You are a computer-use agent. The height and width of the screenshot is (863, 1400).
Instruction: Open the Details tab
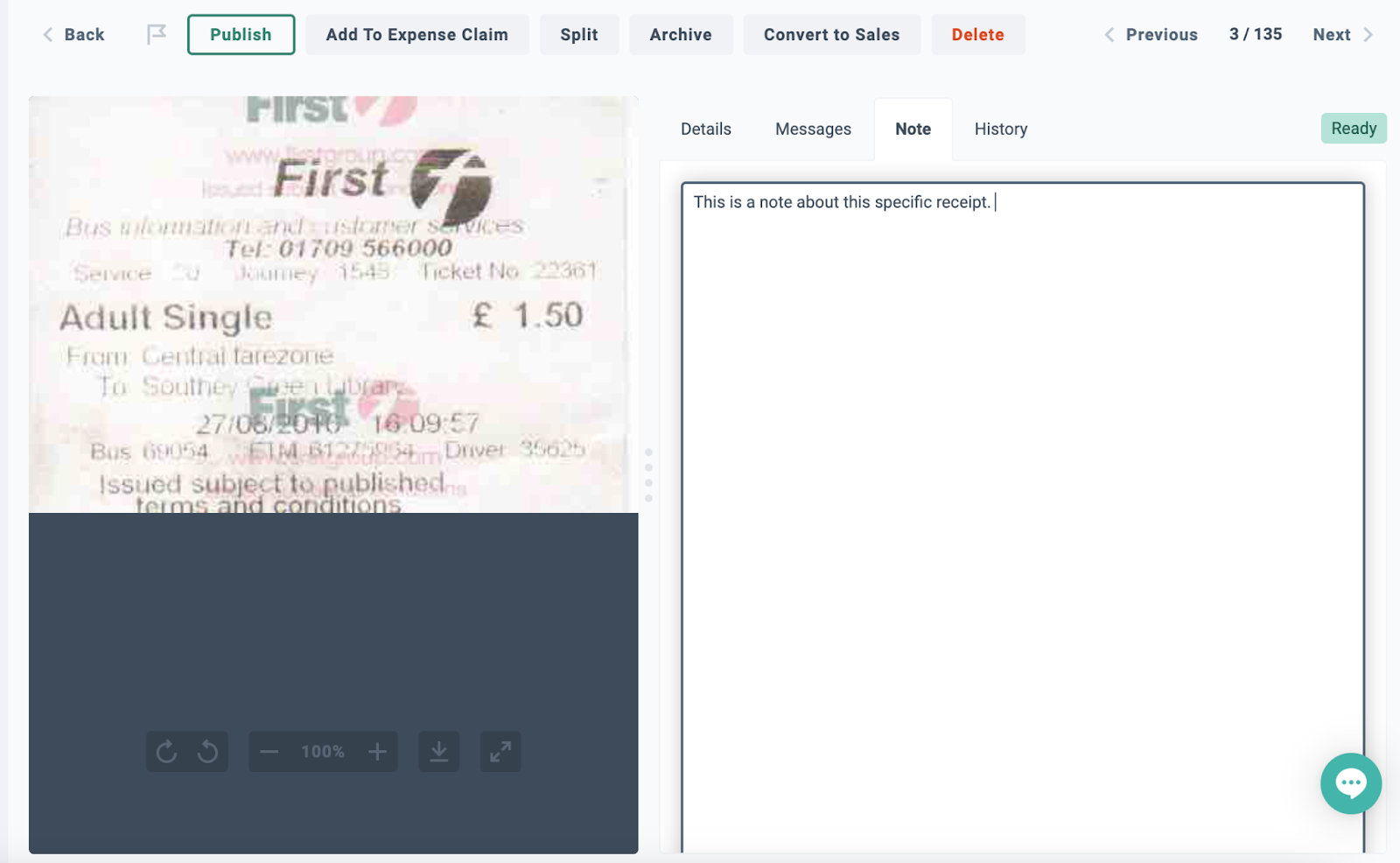tap(706, 129)
